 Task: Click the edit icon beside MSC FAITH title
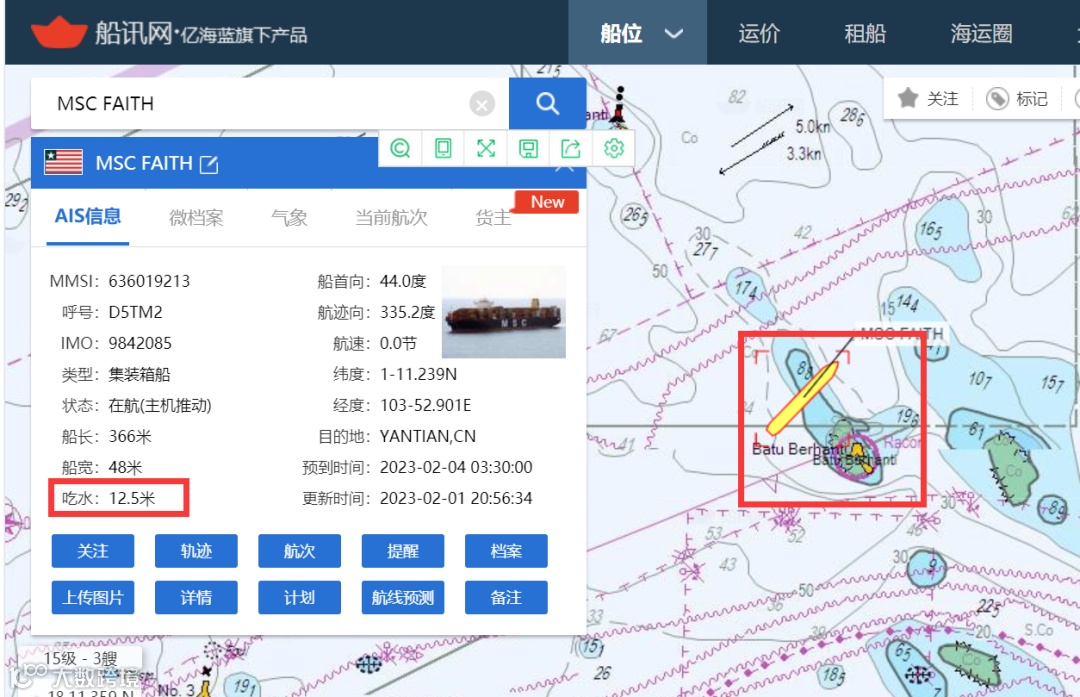click(209, 164)
